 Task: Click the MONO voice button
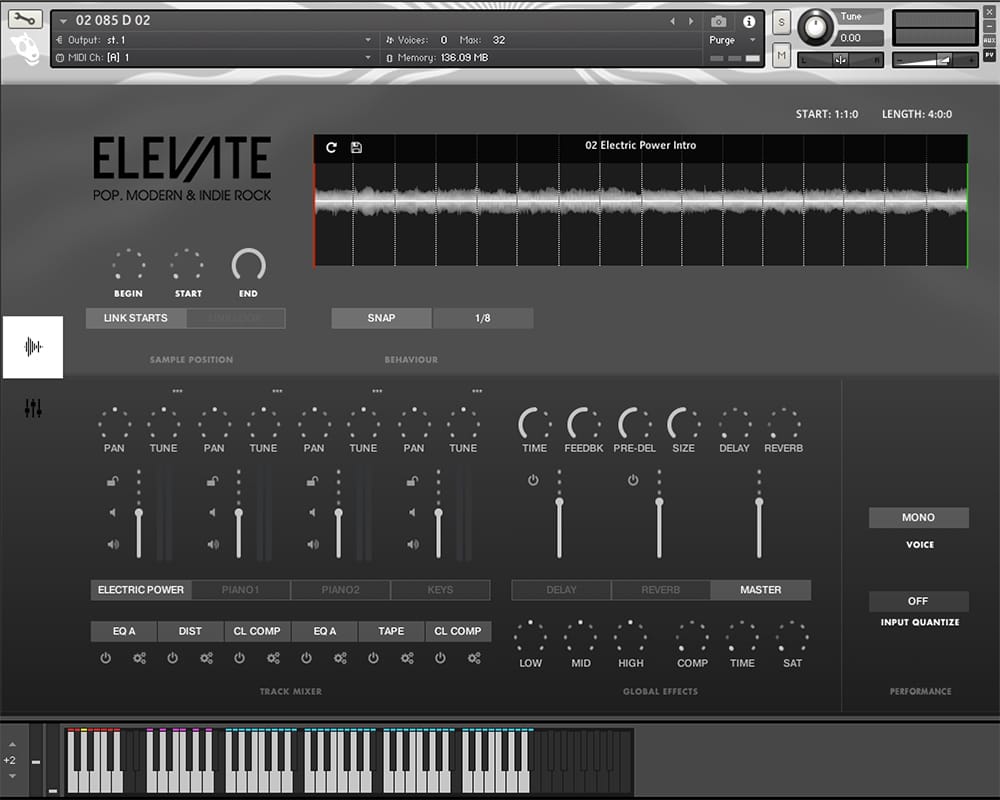918,518
